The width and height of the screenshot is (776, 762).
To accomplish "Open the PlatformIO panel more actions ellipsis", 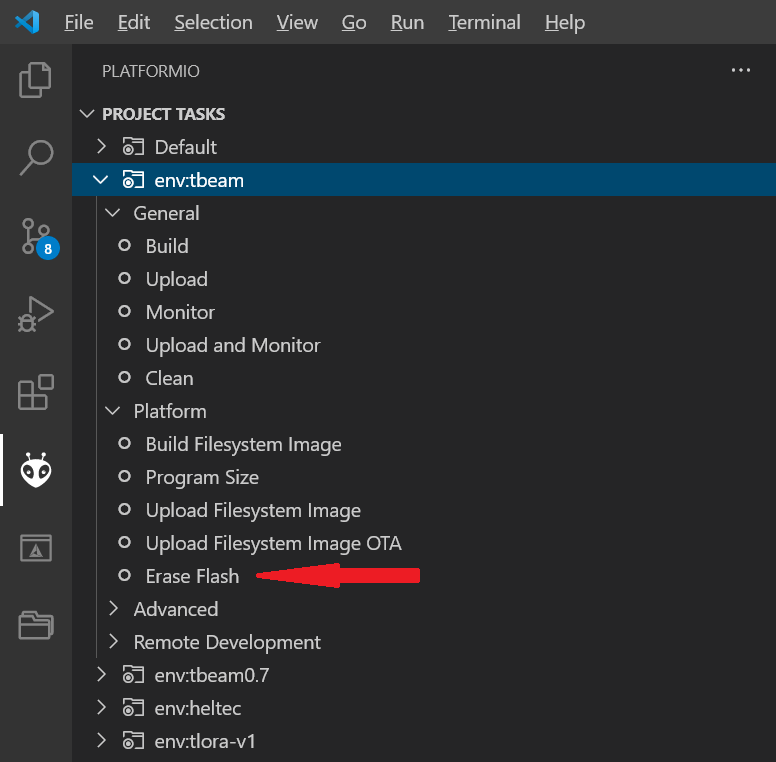I will coord(740,71).
